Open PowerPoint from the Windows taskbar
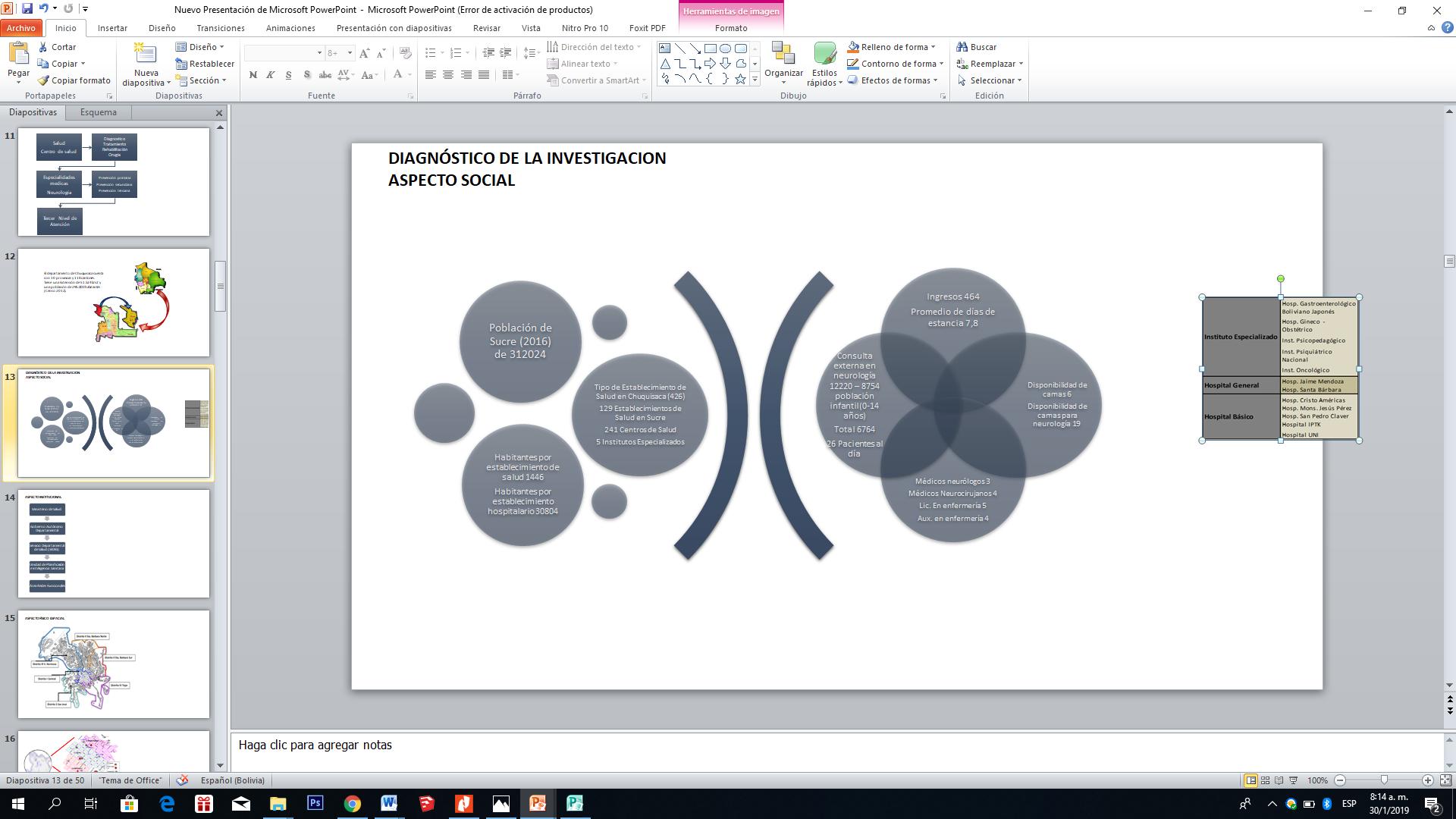This screenshot has width=1456, height=819. pyautogui.click(x=538, y=804)
